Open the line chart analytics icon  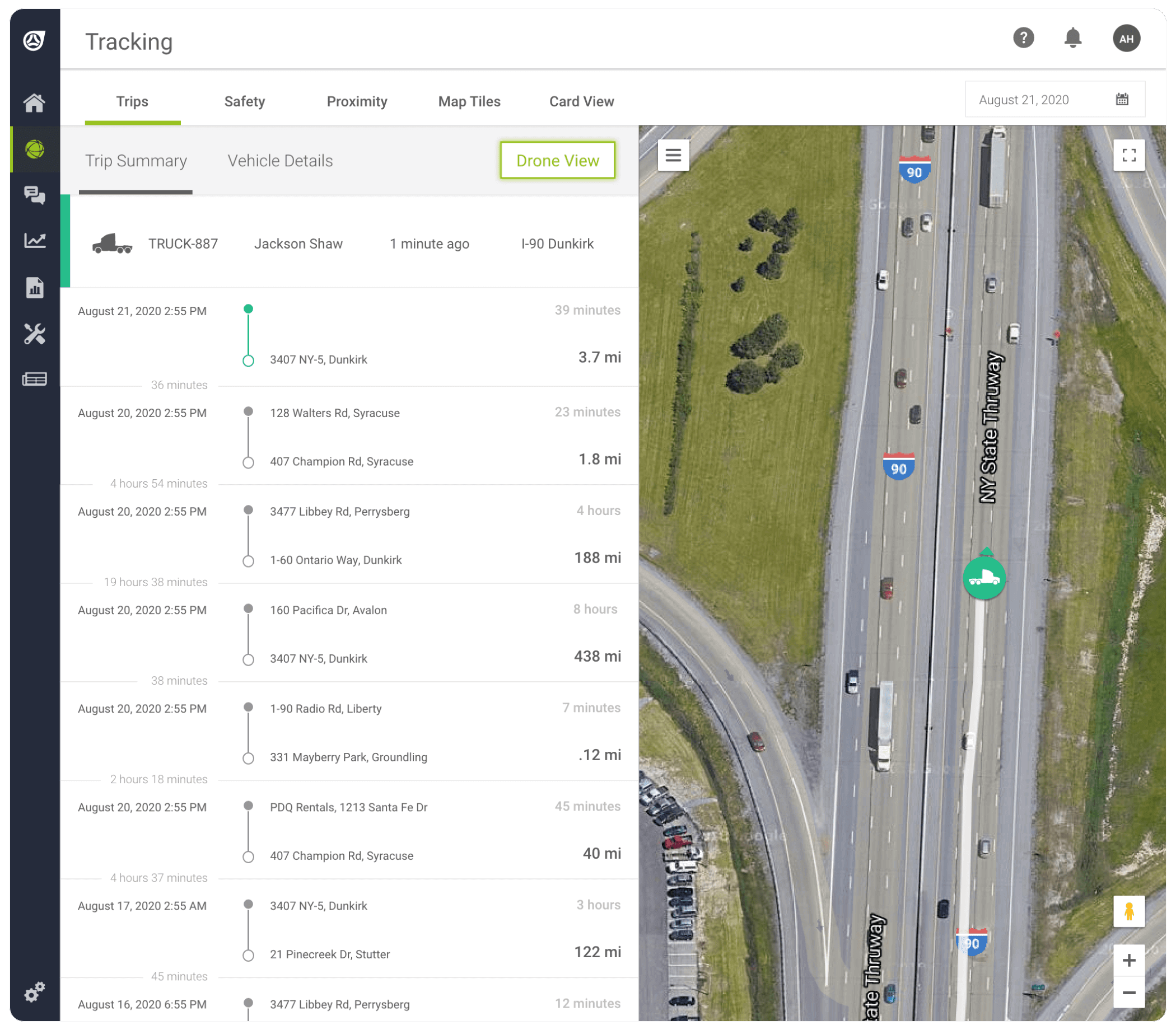[x=35, y=240]
